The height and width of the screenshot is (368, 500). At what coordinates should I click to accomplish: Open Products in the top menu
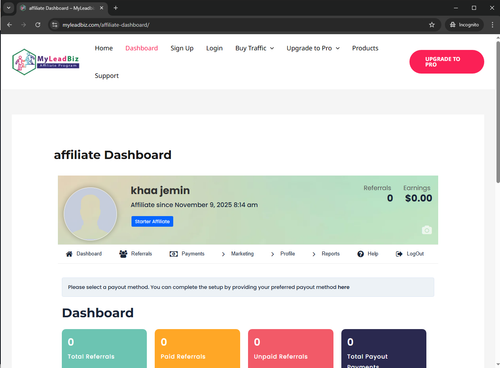pos(365,48)
